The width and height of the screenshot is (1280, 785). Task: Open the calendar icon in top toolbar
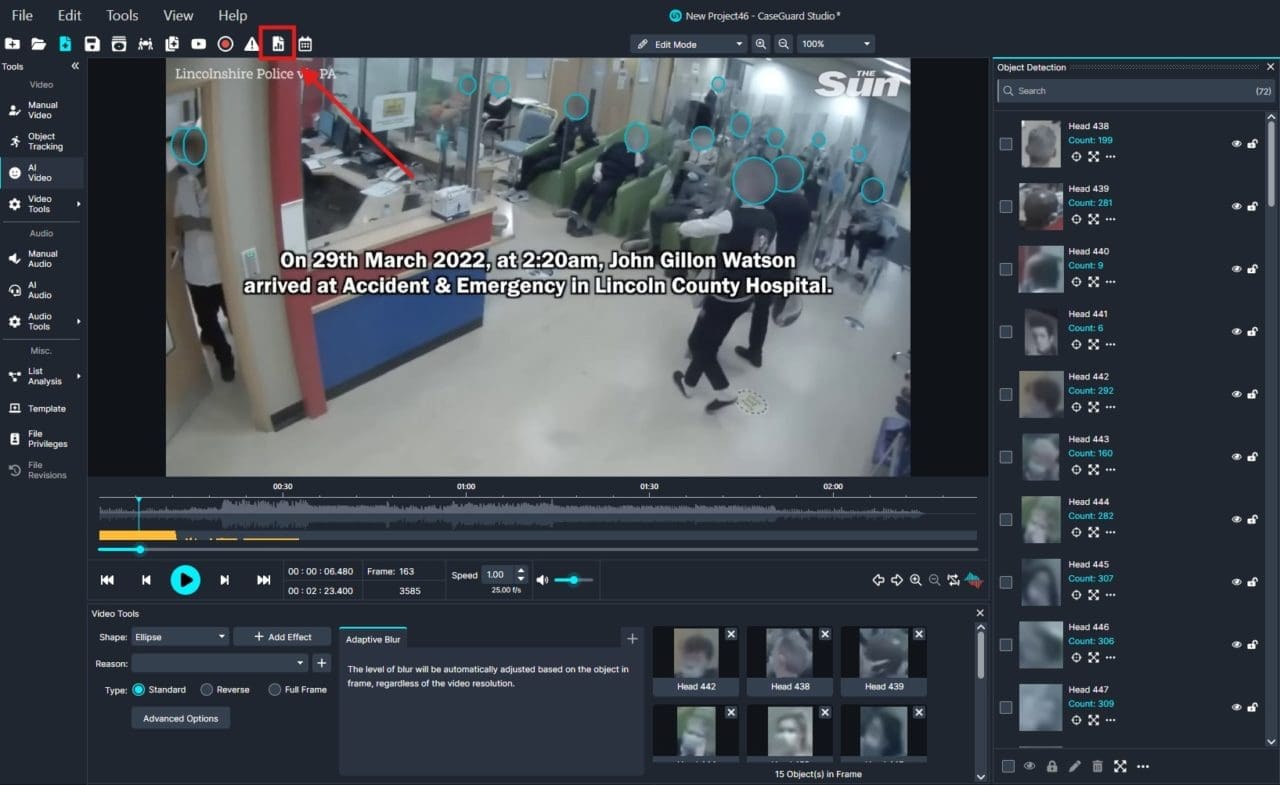pyautogui.click(x=305, y=44)
